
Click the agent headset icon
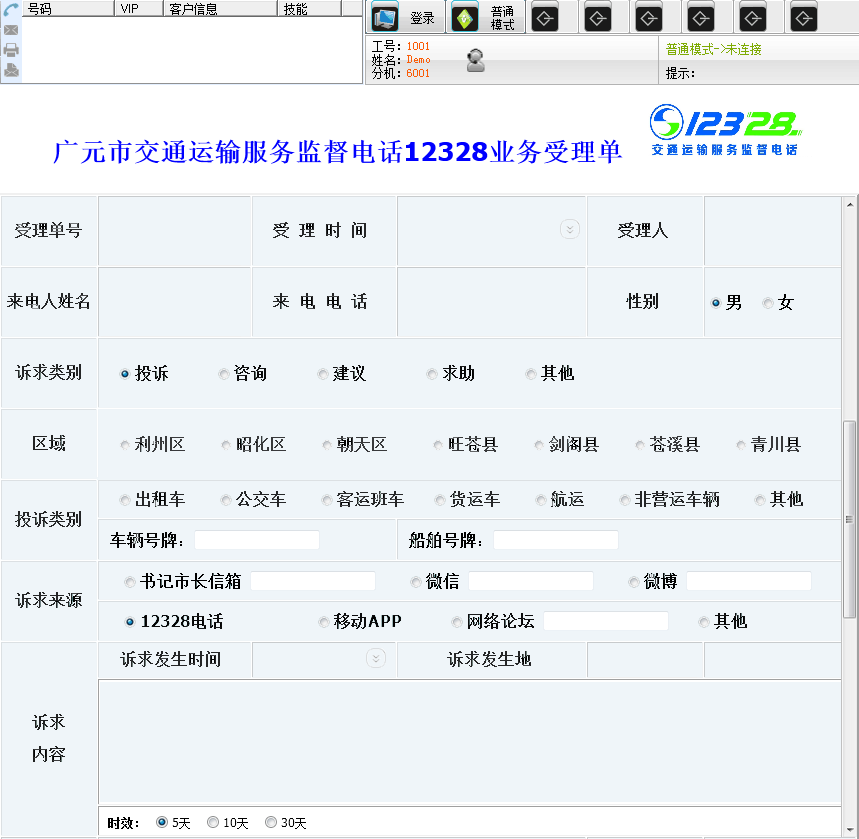476,60
